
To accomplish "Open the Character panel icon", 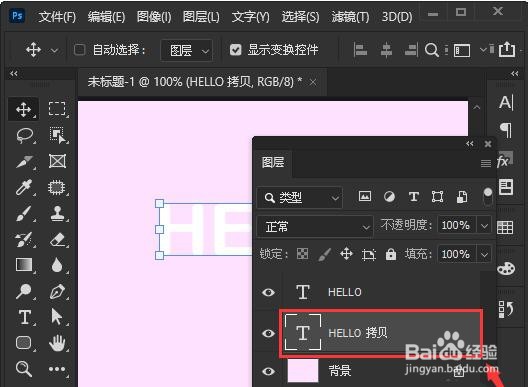I will (x=506, y=102).
